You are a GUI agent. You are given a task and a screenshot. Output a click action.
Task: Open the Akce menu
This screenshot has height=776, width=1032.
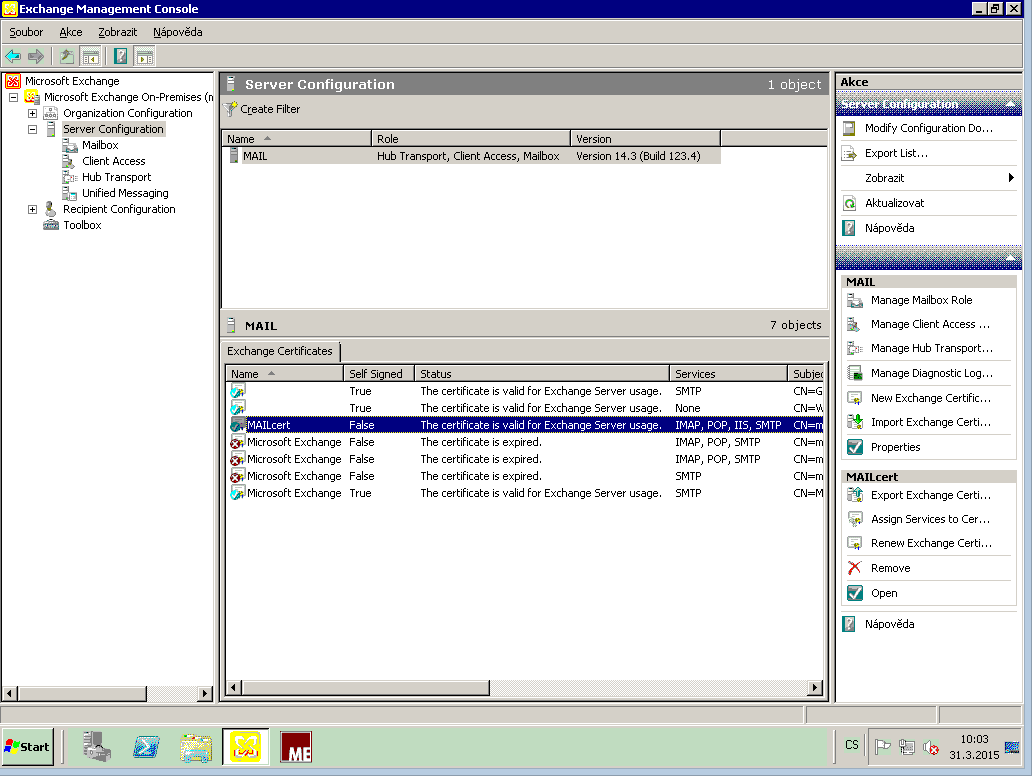coord(70,32)
